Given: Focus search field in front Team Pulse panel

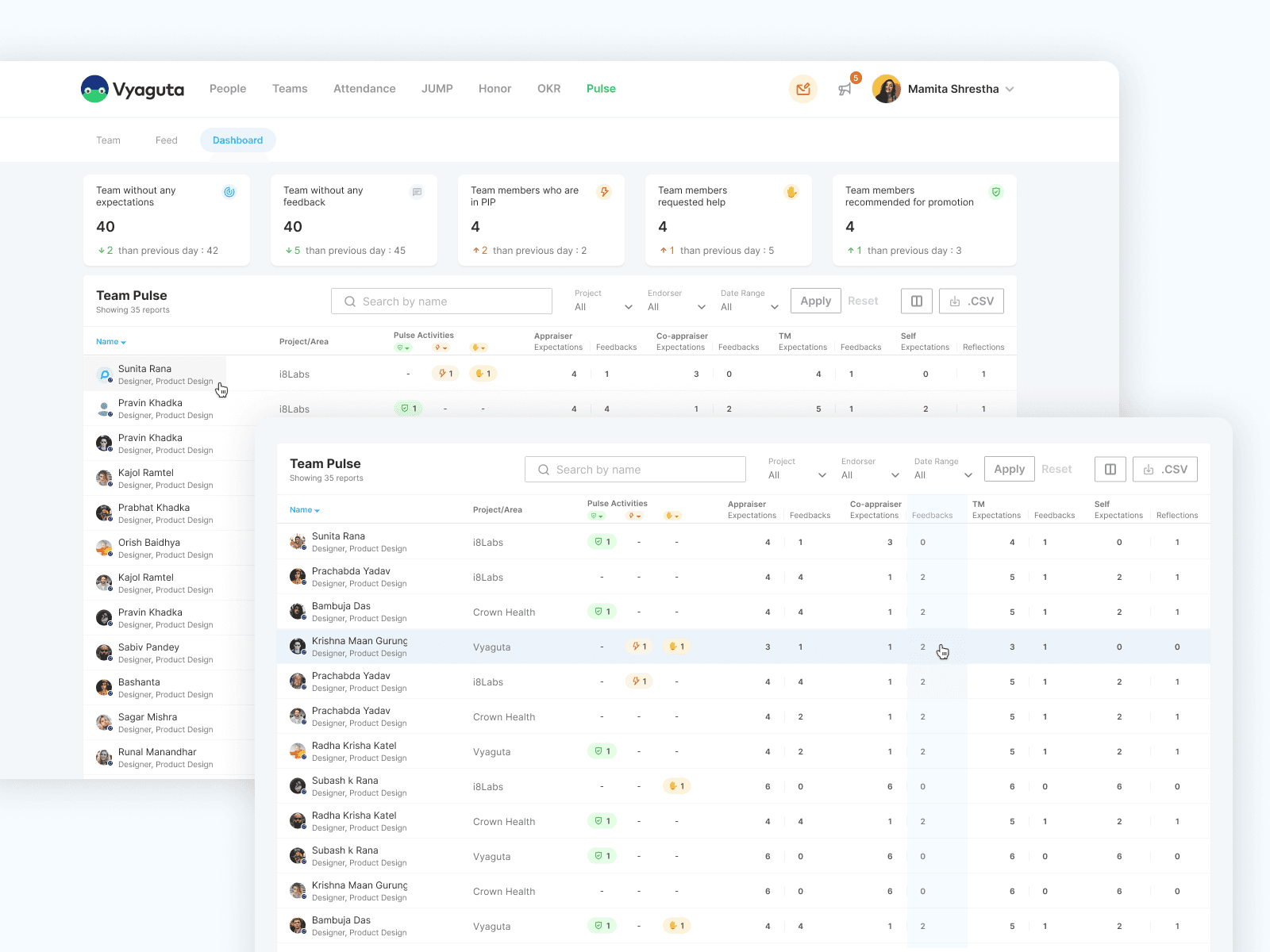Looking at the screenshot, I should 635,470.
